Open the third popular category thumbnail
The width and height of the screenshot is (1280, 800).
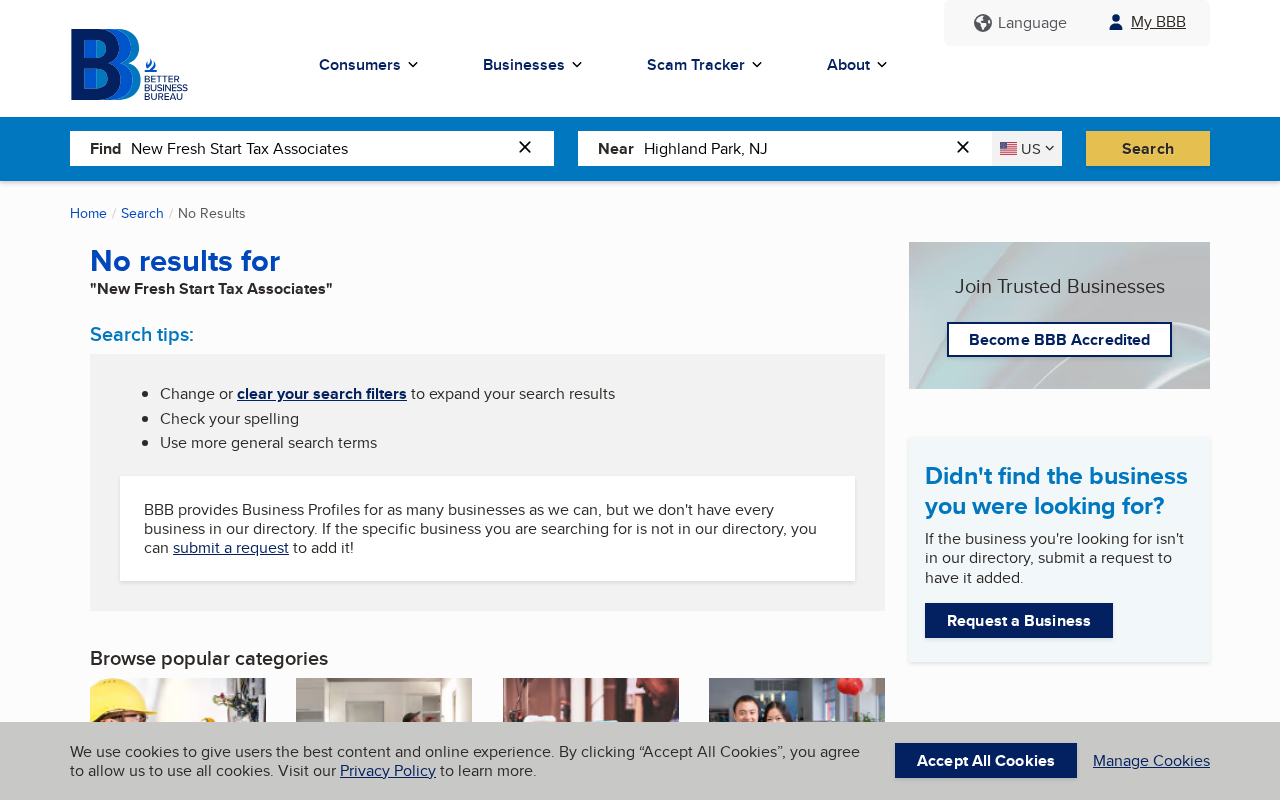[591, 700]
